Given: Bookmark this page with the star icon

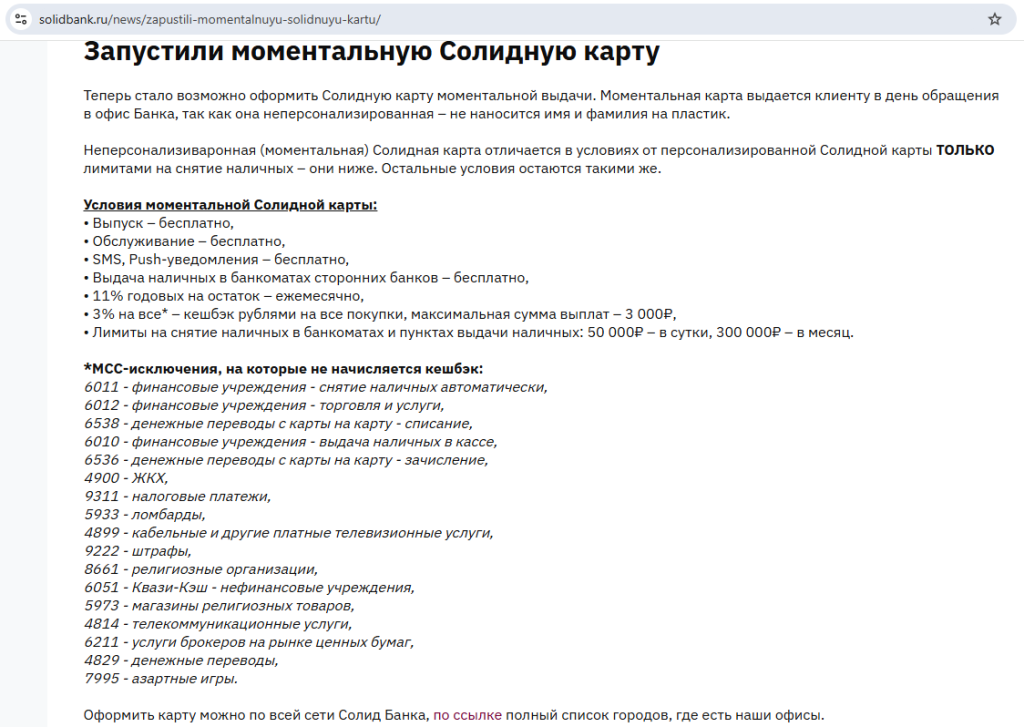Looking at the screenshot, I should click(x=994, y=19).
